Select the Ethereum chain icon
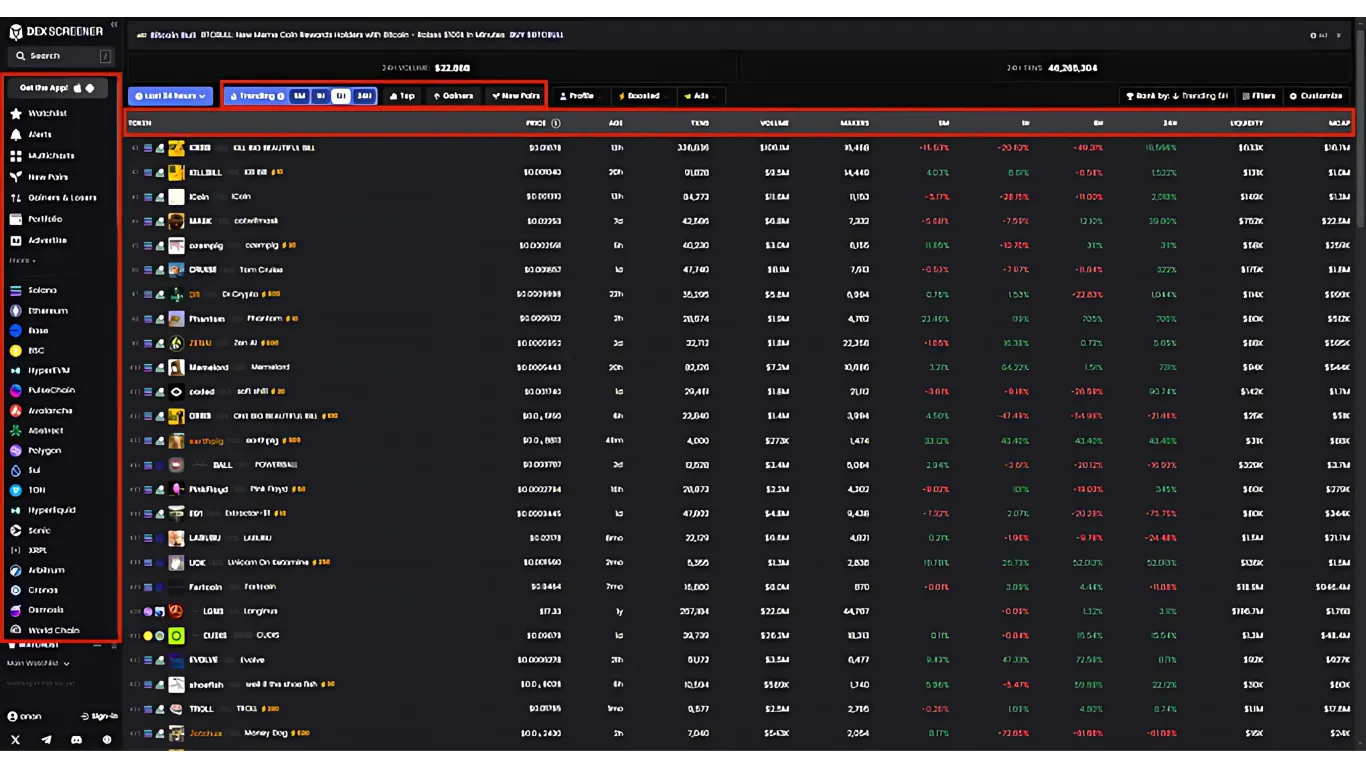The image size is (1366, 768). point(16,311)
